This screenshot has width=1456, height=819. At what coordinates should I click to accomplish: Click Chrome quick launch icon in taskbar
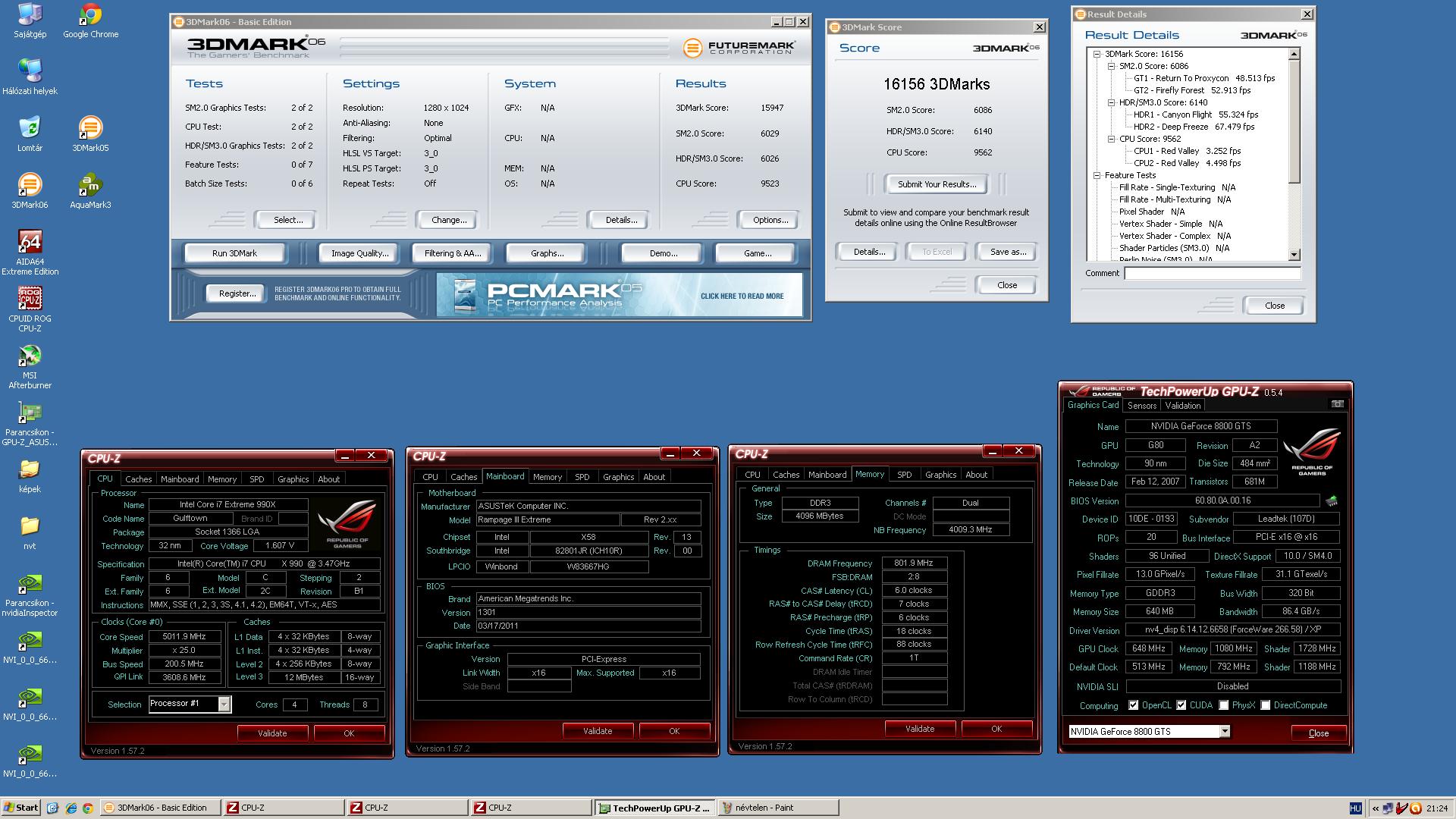88,808
